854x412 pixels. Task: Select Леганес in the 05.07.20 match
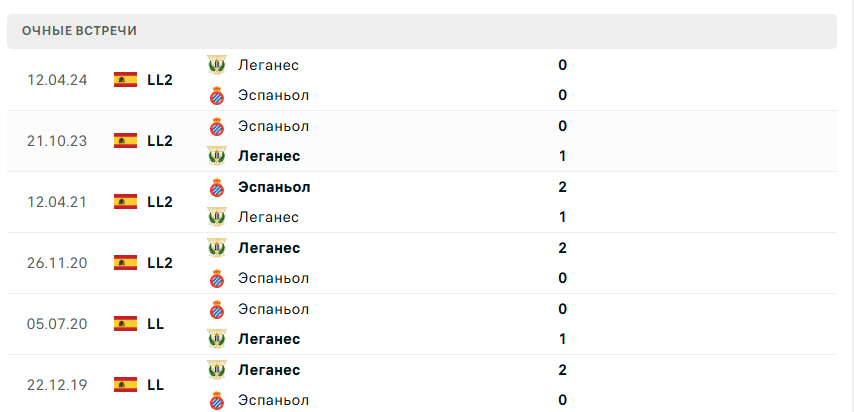tap(269, 339)
